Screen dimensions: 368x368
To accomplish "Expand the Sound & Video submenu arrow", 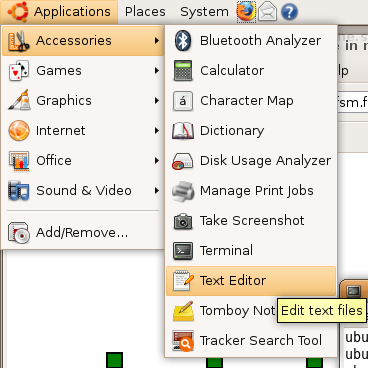I will click(x=157, y=191).
